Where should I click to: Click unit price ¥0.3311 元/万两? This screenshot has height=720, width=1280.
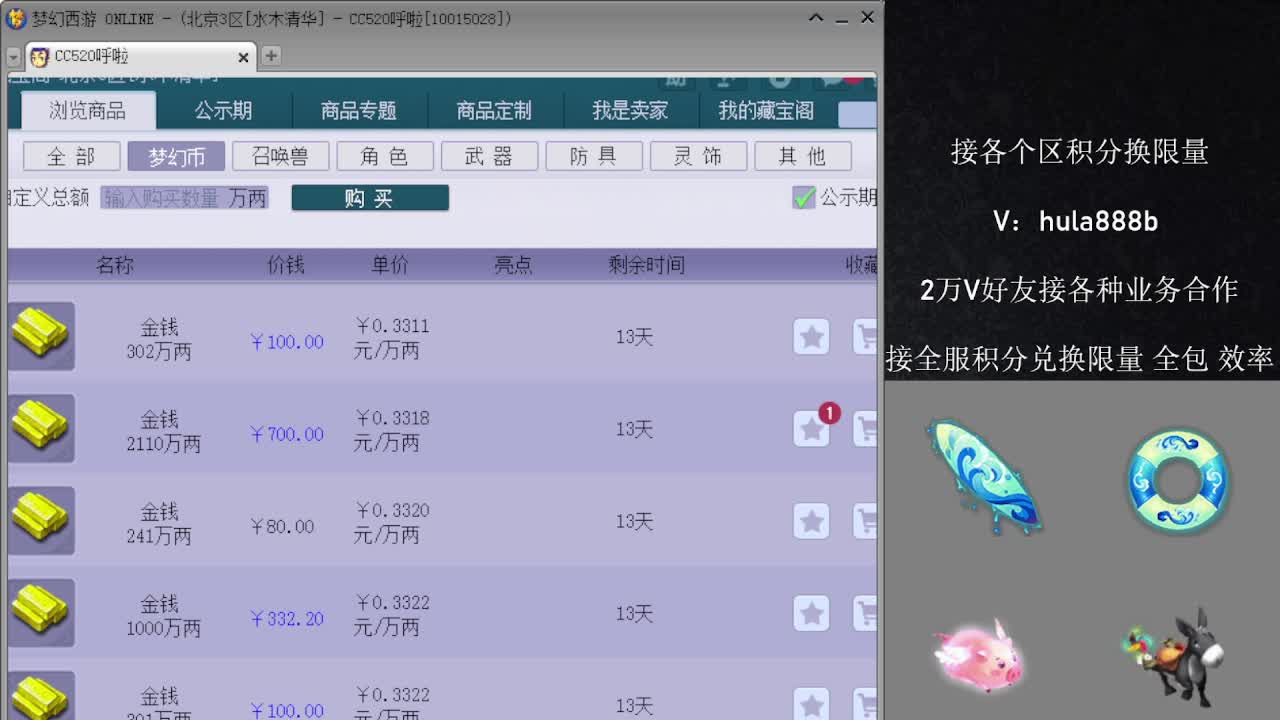click(x=391, y=338)
